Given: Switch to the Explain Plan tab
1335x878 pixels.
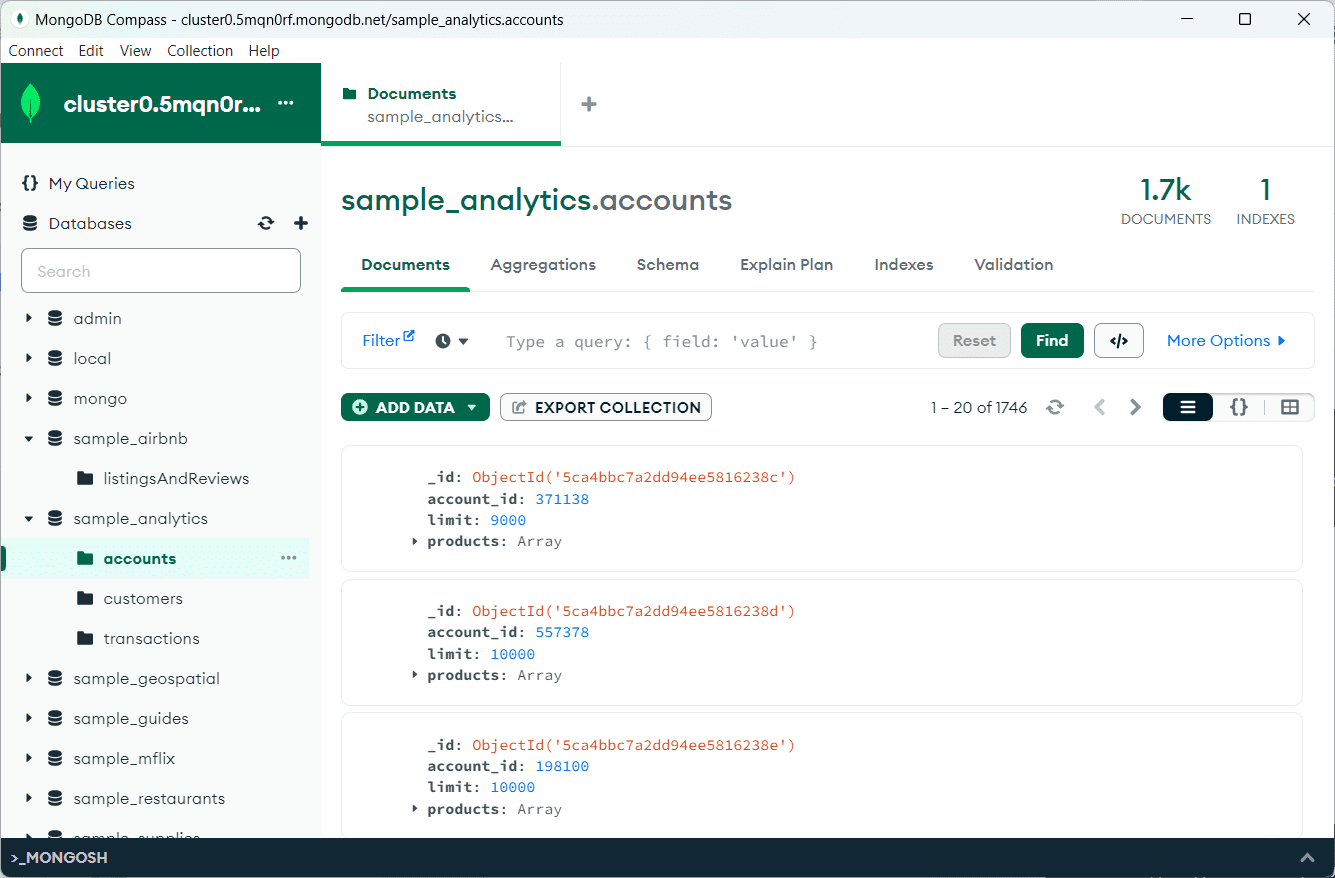Looking at the screenshot, I should point(786,265).
